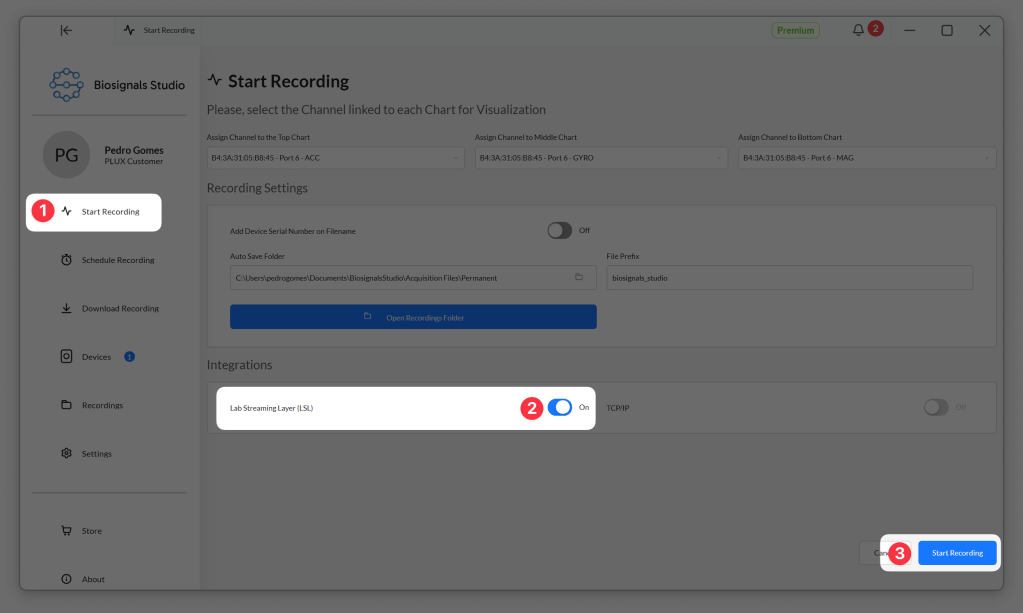Click the notification count badge

tap(876, 29)
